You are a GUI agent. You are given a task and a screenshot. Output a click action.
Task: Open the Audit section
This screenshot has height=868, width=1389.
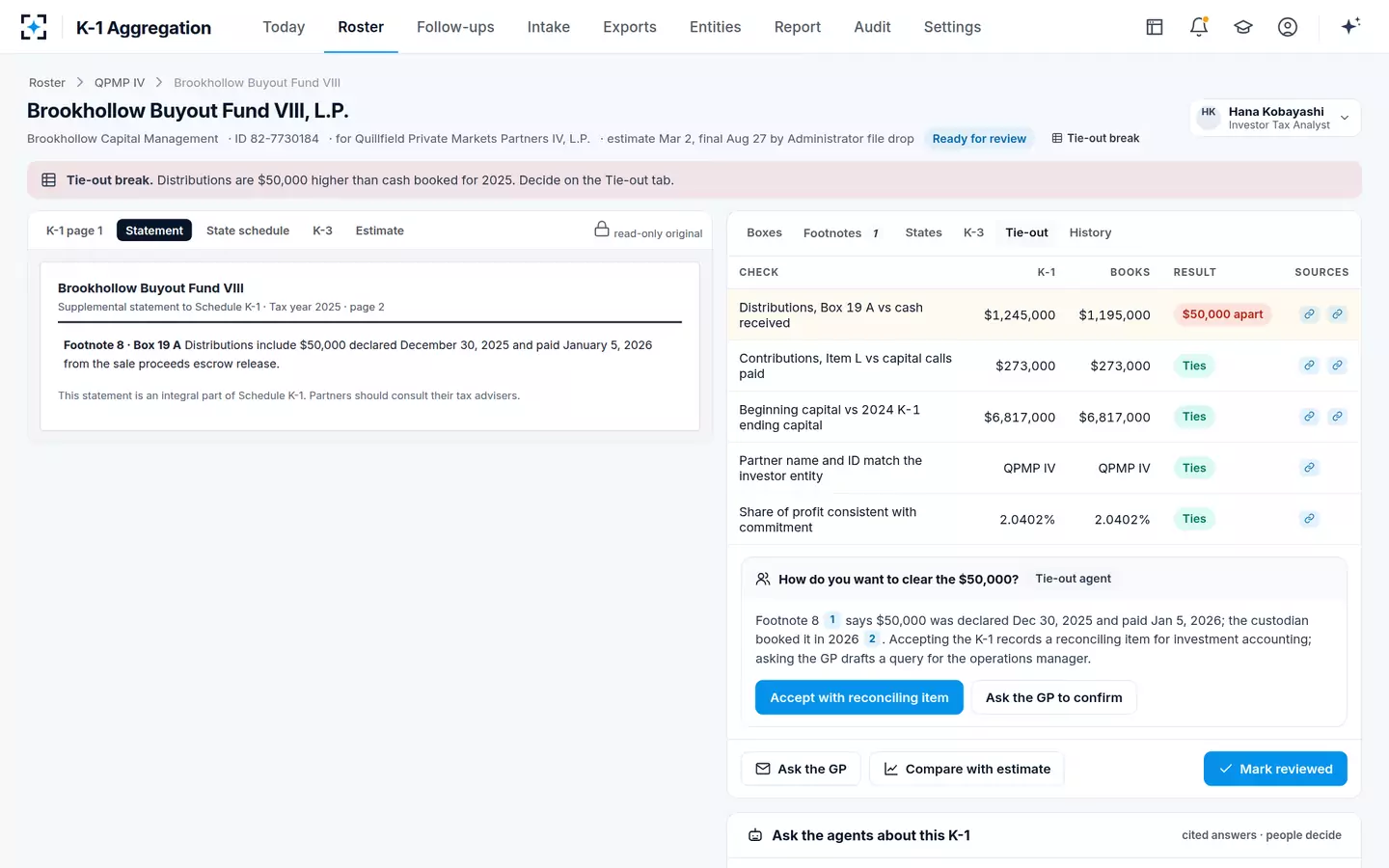[x=872, y=27]
